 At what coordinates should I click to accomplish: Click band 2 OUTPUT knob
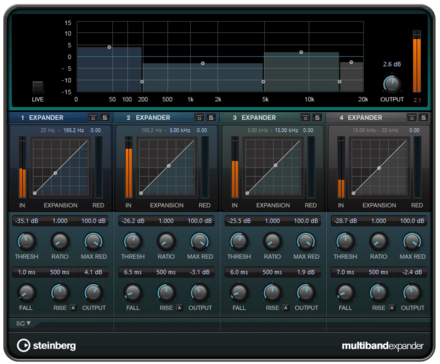pyautogui.click(x=200, y=293)
